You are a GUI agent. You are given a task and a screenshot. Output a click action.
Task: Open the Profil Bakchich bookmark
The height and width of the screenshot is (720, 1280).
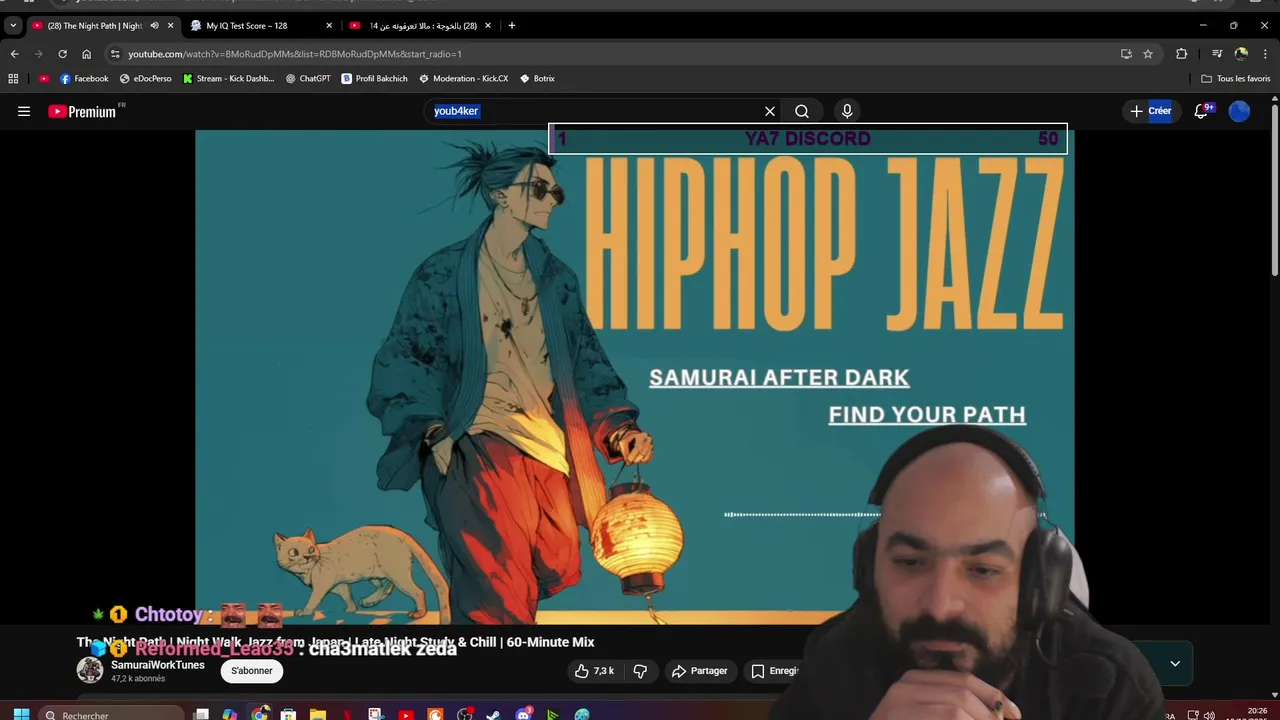pos(375,78)
